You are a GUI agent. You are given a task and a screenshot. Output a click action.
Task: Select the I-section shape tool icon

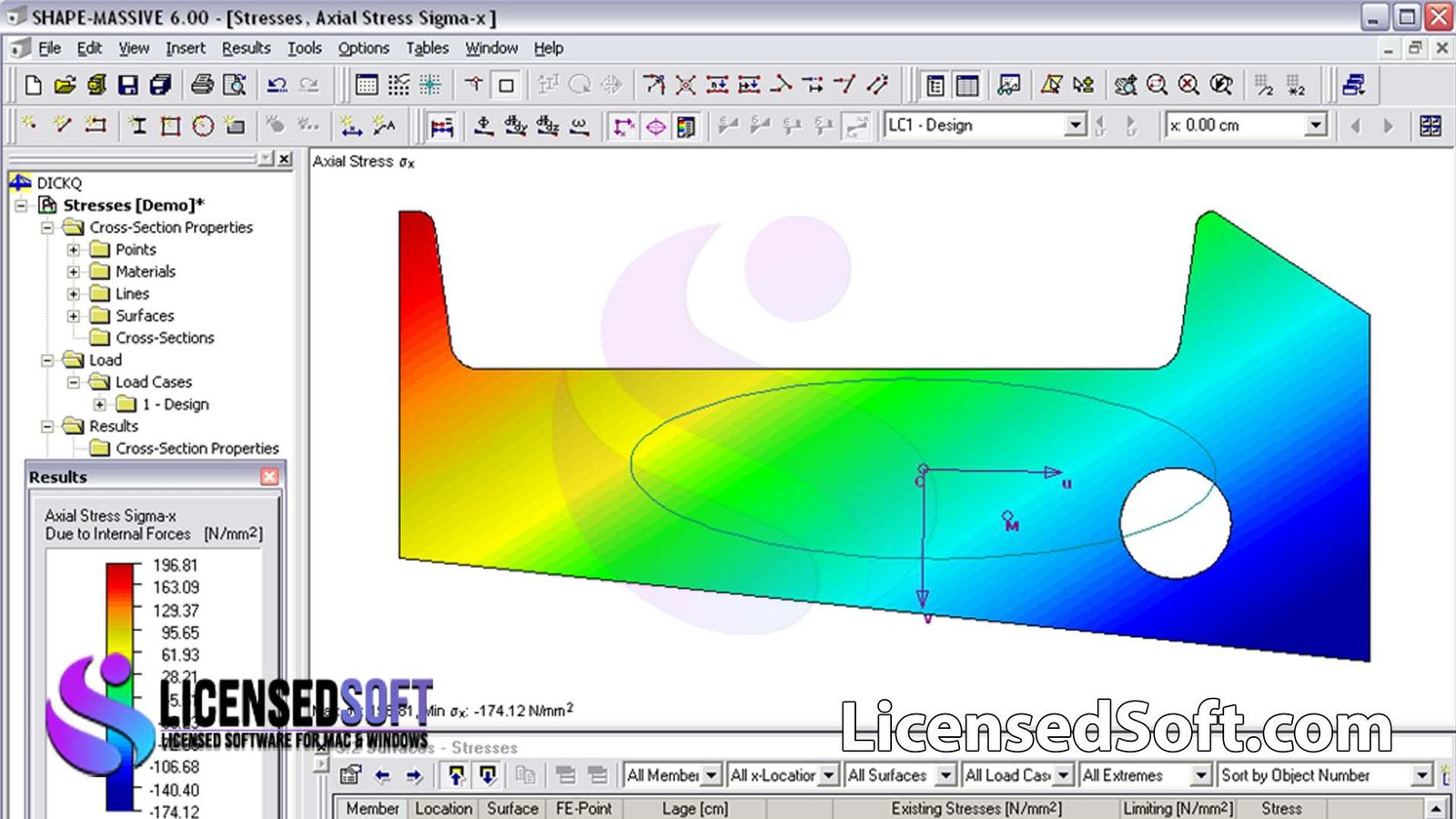(137, 126)
